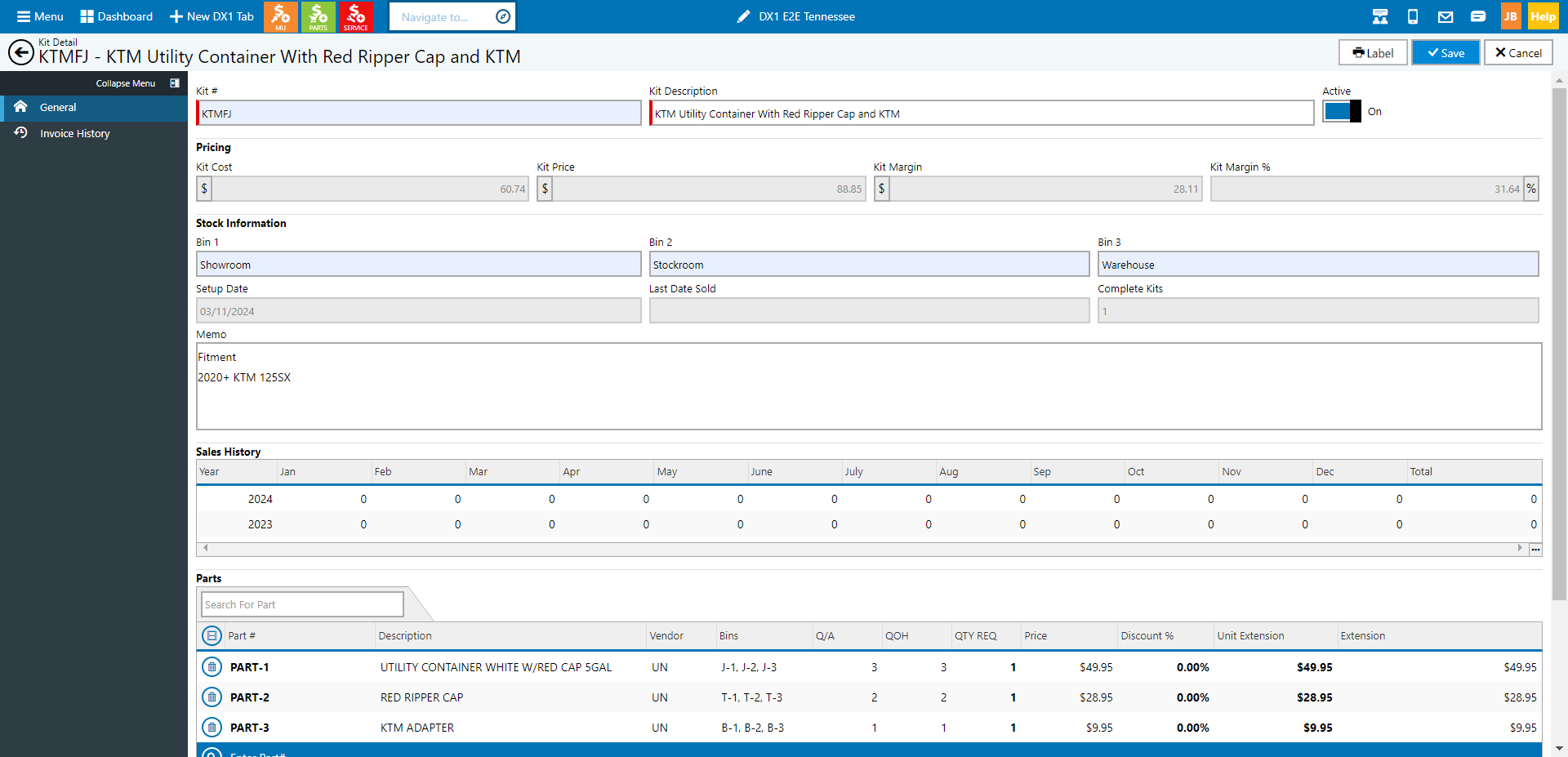The image size is (1568, 757).
Task: Click the 2024 sales history row year
Action: coord(261,499)
